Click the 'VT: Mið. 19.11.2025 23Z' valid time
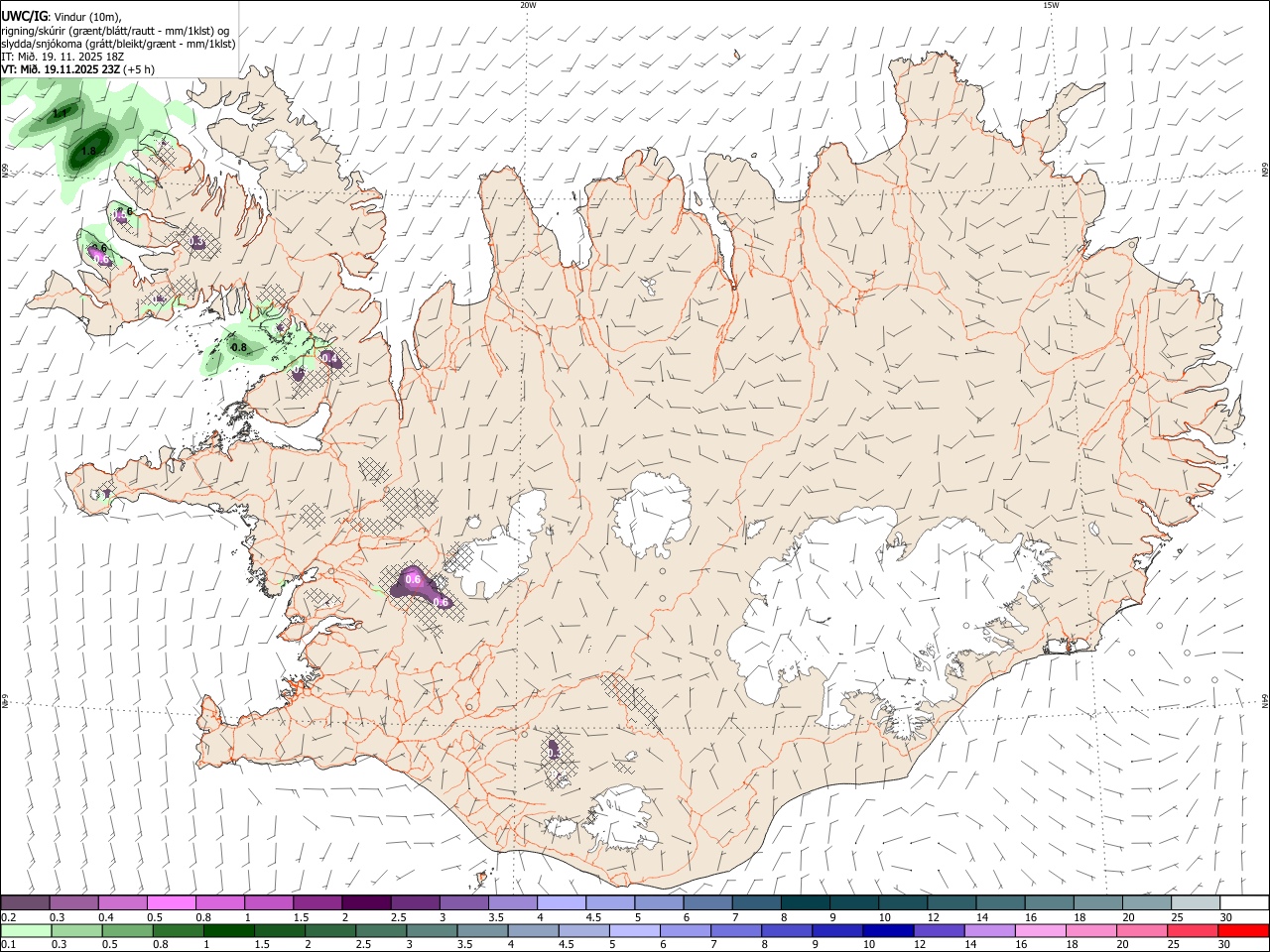Image resolution: width=1270 pixels, height=952 pixels. coord(61,69)
